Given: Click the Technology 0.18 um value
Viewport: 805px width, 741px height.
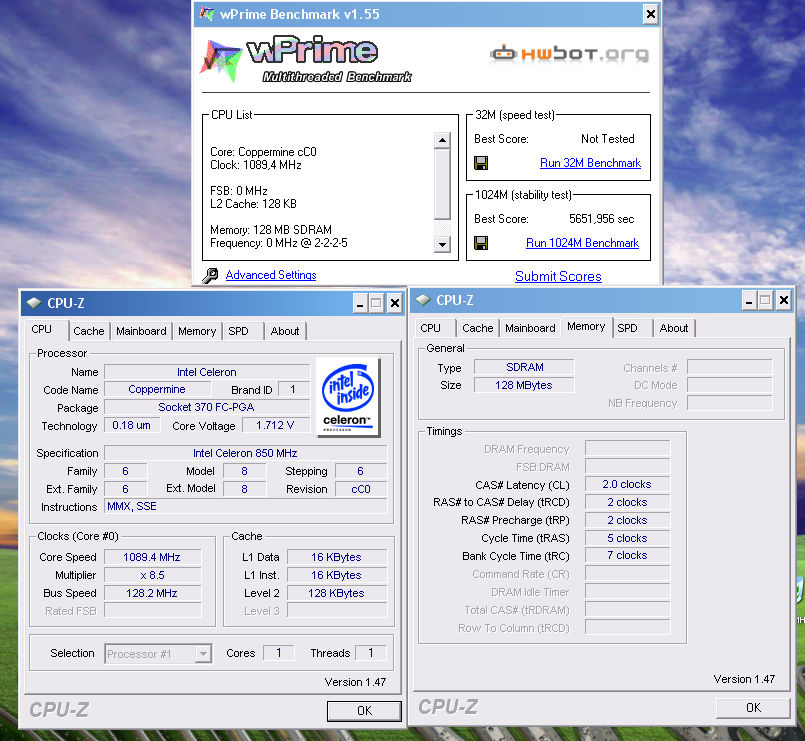Looking at the screenshot, I should click(x=131, y=425).
